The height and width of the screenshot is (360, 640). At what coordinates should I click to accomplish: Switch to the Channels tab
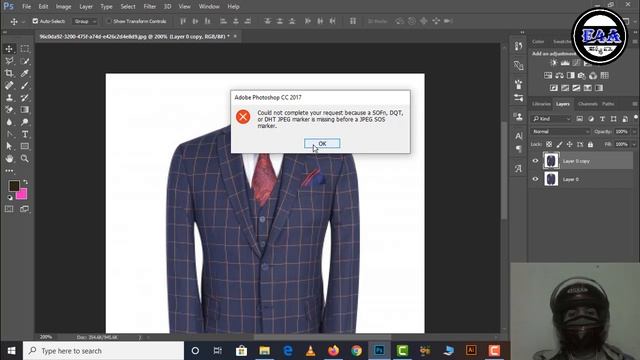pos(588,104)
